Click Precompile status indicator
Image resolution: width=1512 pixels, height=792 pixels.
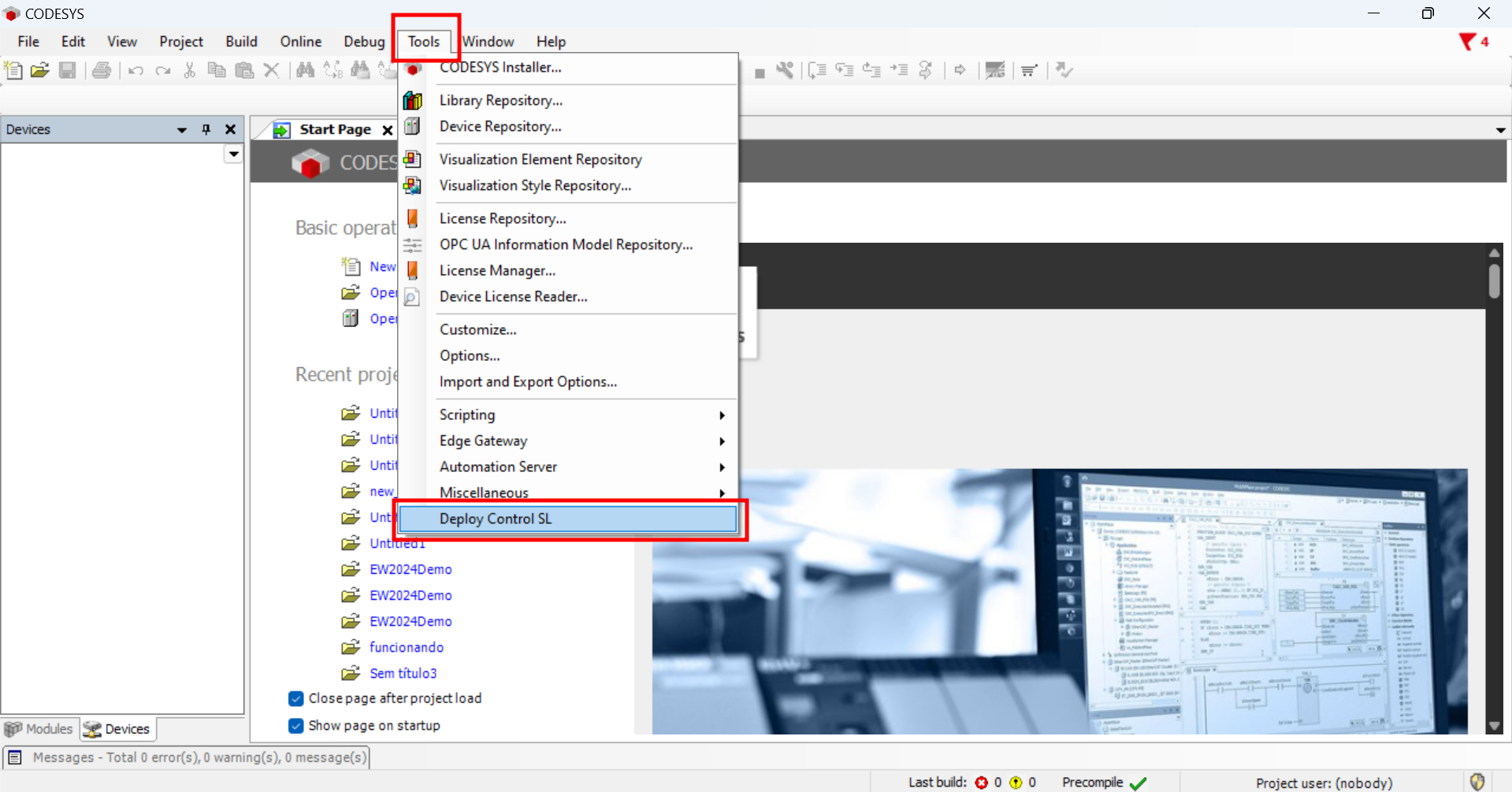point(1104,783)
